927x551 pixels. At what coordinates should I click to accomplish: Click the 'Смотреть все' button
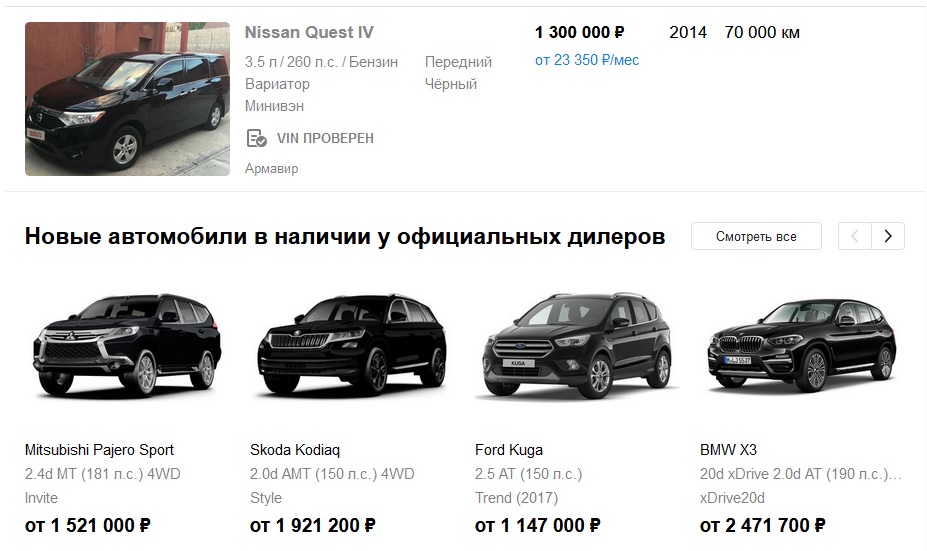pos(756,236)
